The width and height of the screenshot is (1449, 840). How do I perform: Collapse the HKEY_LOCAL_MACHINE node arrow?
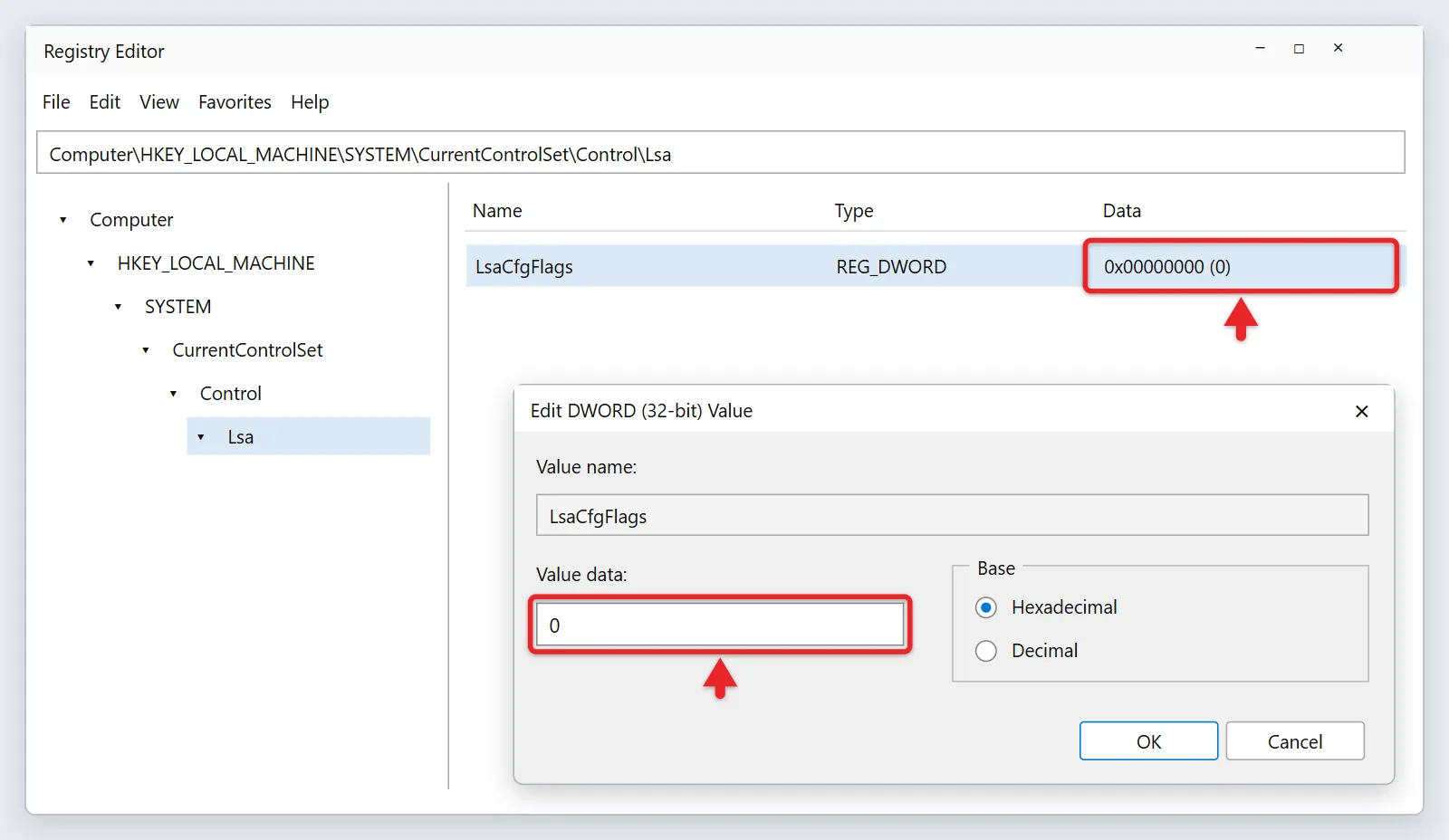(91, 263)
